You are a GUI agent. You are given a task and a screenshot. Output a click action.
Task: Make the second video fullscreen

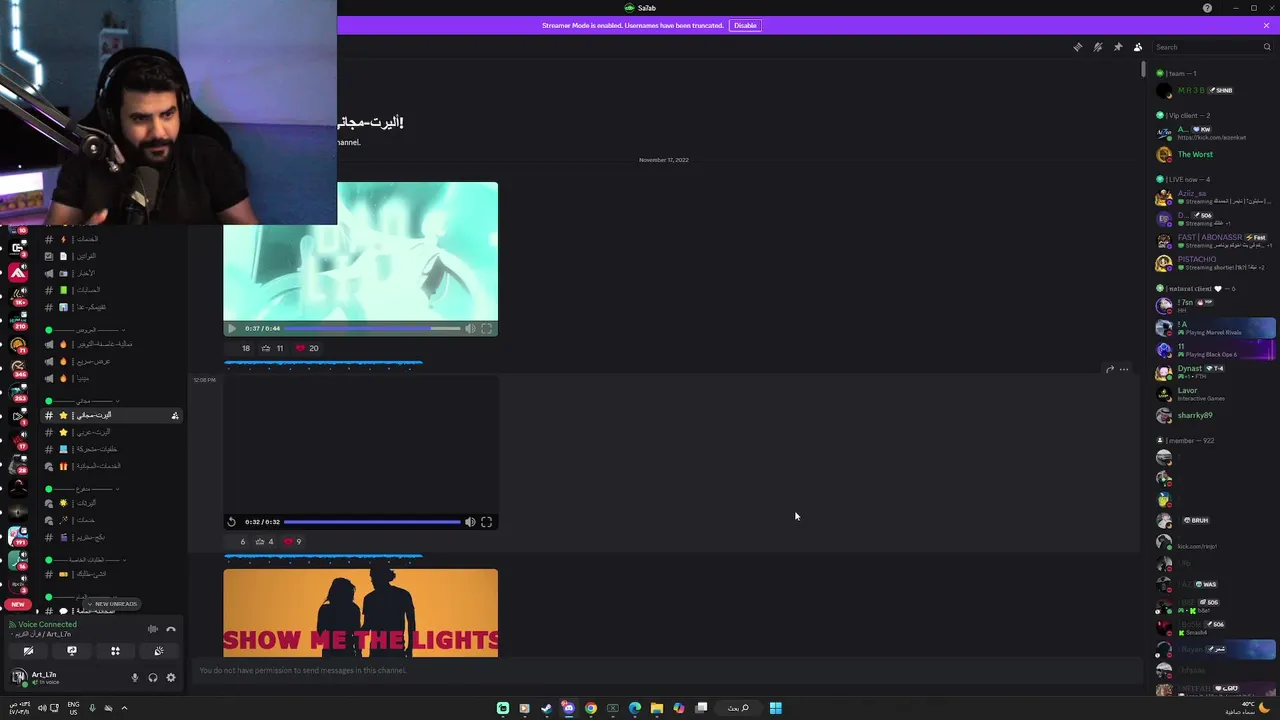[x=487, y=522]
